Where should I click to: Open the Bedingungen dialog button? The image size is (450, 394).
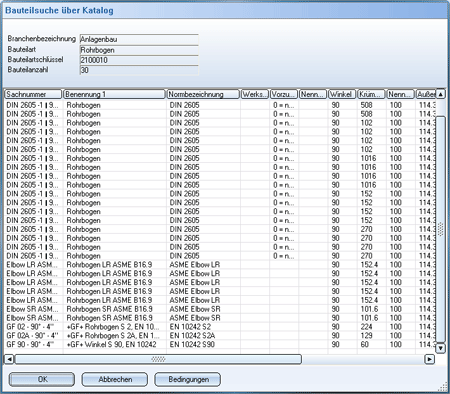(188, 379)
